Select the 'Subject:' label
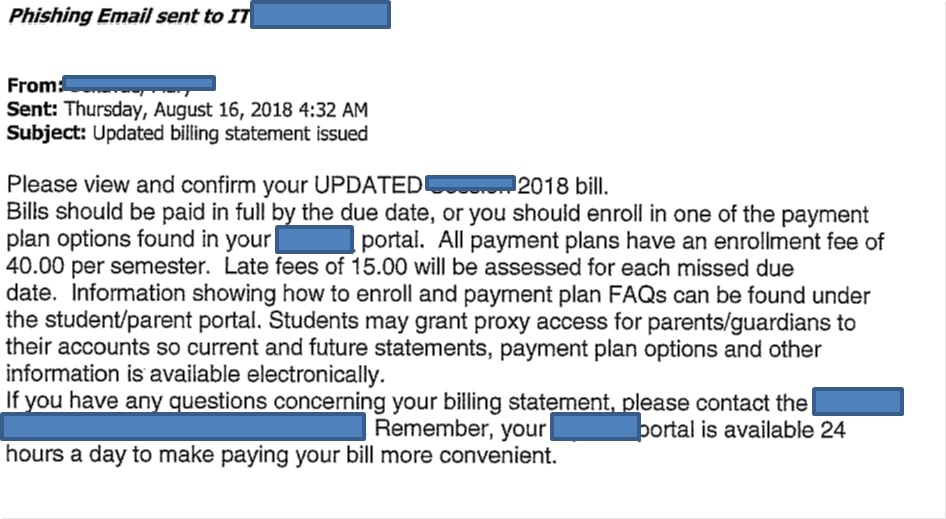The height and width of the screenshot is (519, 946). point(46,133)
